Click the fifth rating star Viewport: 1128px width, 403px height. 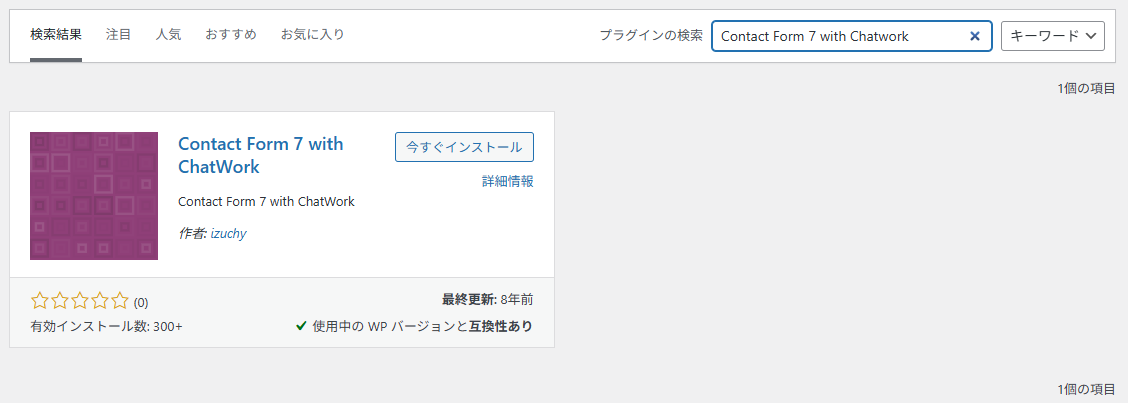(x=120, y=300)
